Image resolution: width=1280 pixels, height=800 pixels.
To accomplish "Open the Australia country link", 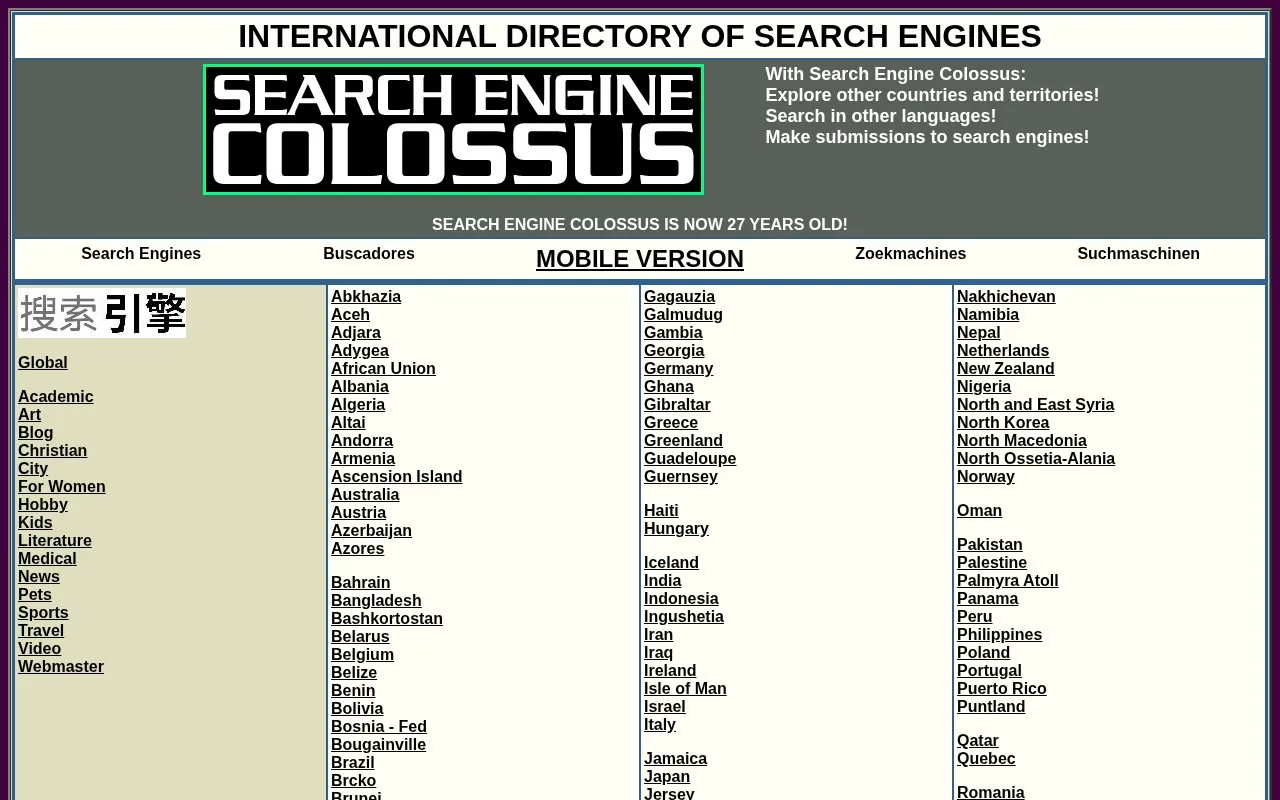I will (x=365, y=495).
